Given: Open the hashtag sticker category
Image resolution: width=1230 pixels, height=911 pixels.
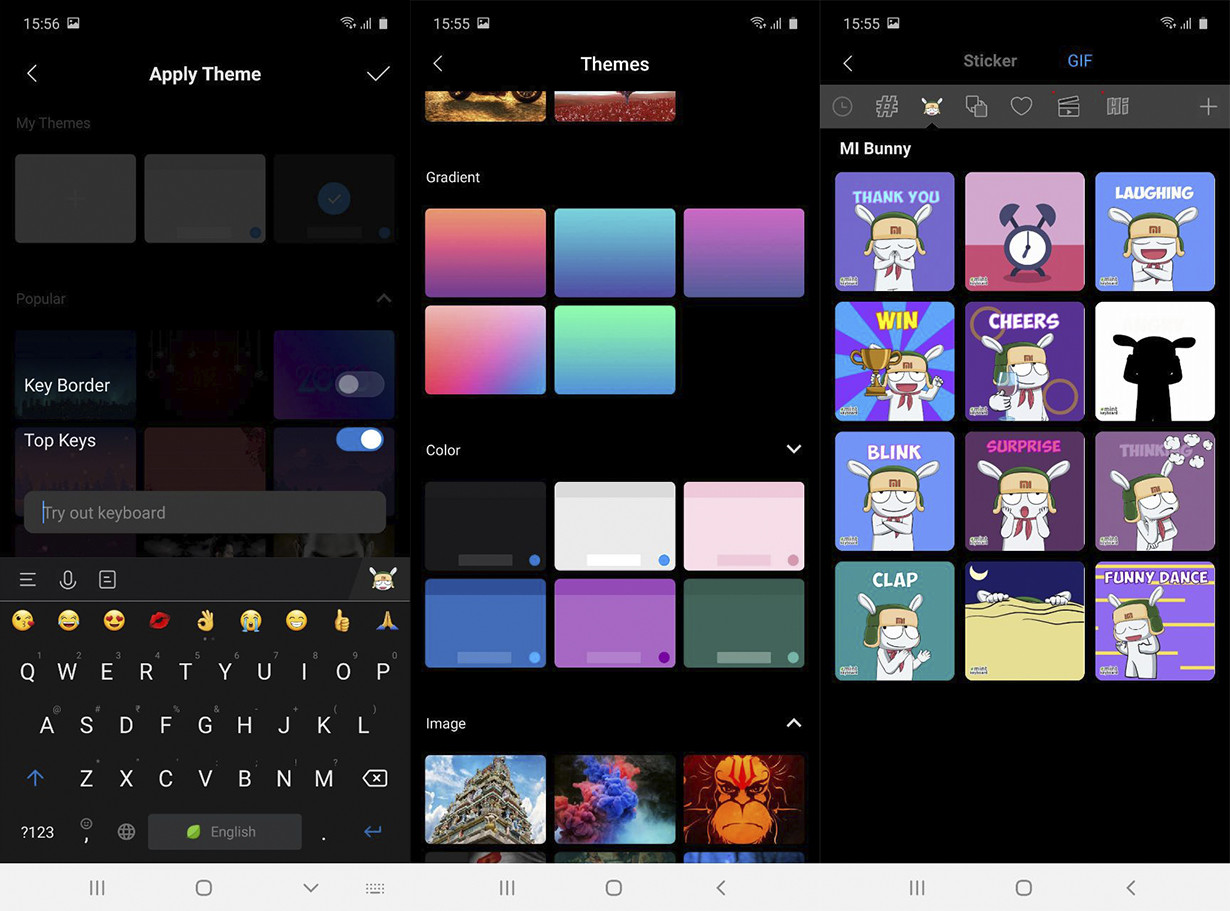Looking at the screenshot, I should click(887, 106).
